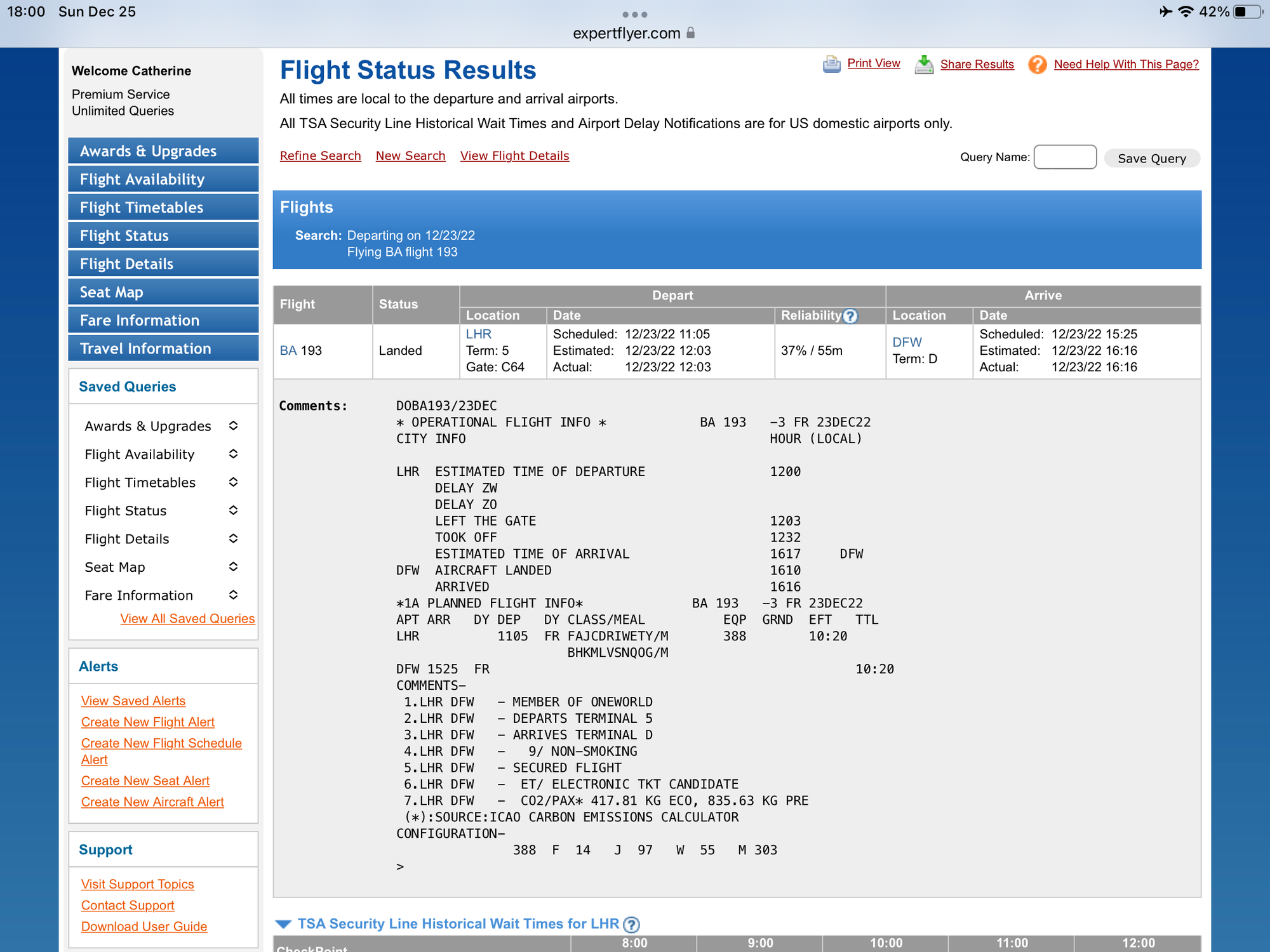Click the Share Results download icon
1270x952 pixels.
click(924, 64)
